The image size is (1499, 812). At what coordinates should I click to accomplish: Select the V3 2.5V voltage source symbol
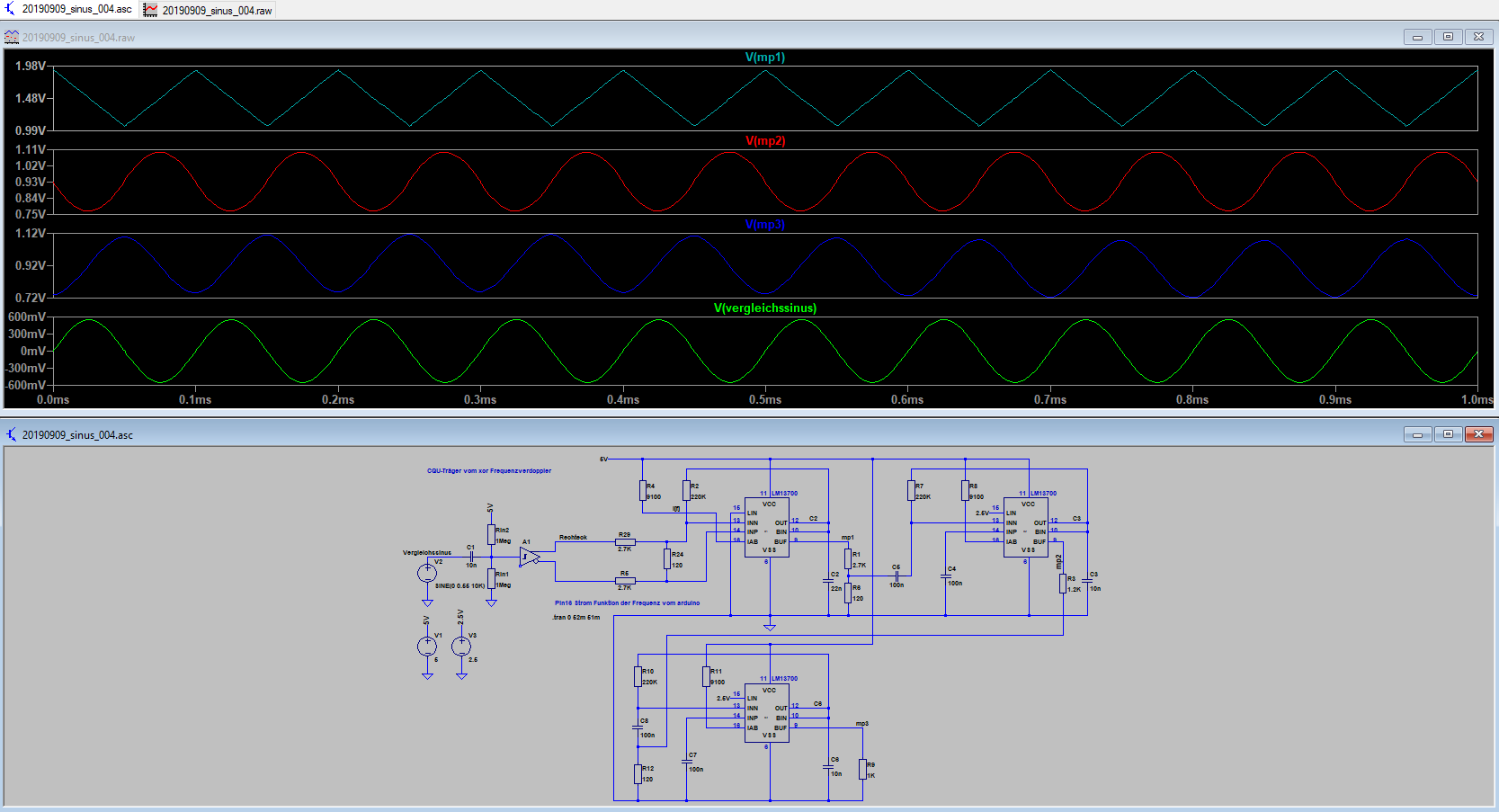[461, 646]
